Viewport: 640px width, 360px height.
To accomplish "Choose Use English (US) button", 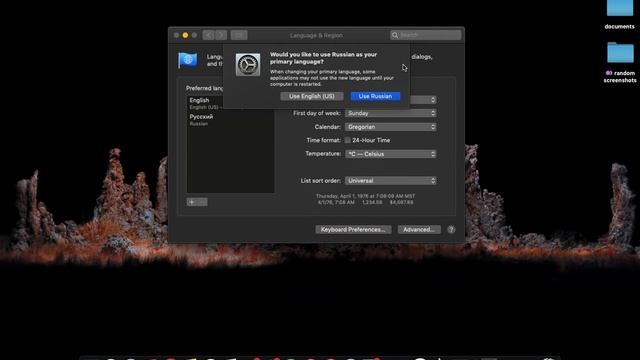I will click(312, 96).
